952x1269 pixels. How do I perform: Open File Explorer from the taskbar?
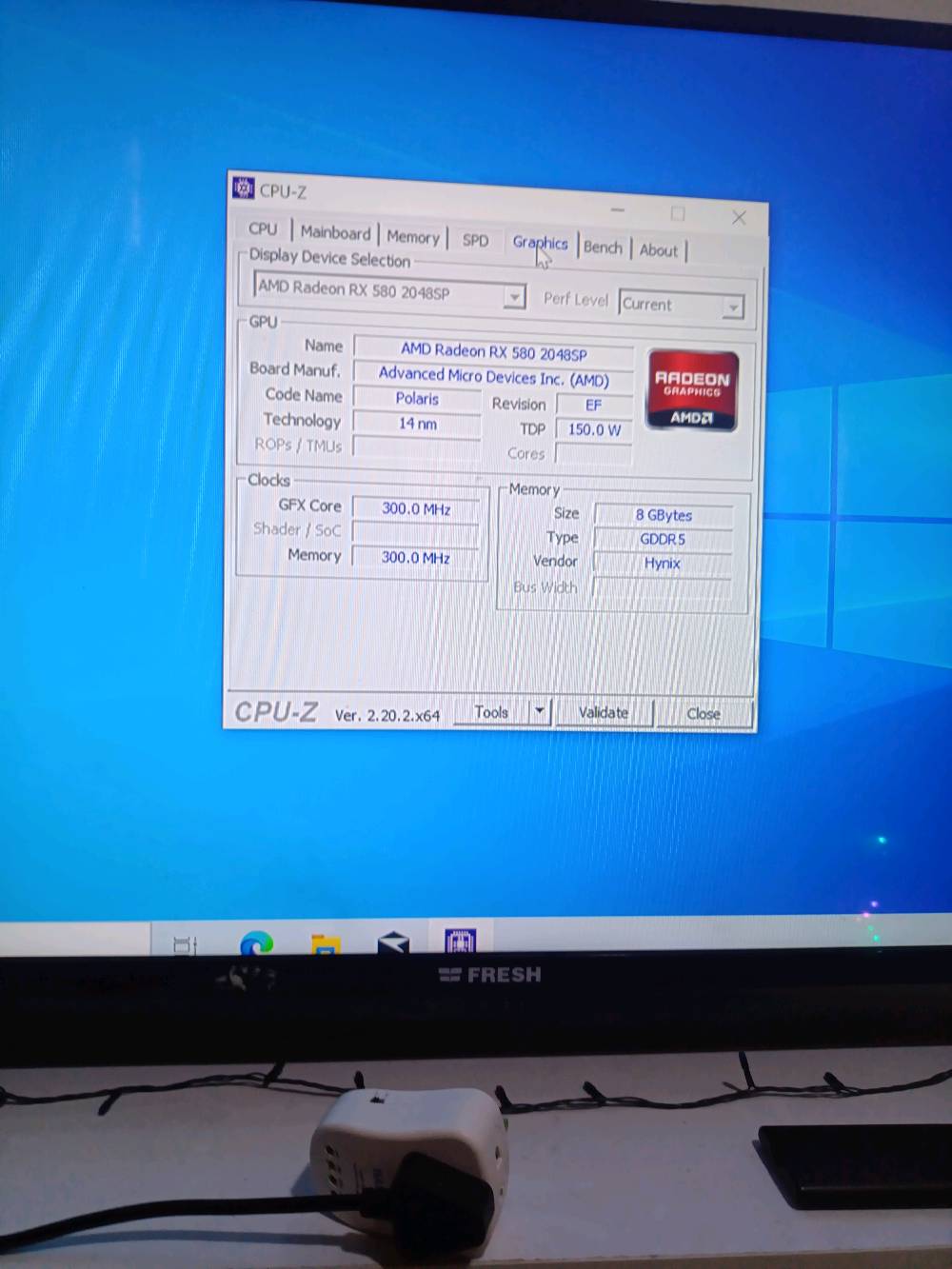click(x=327, y=944)
